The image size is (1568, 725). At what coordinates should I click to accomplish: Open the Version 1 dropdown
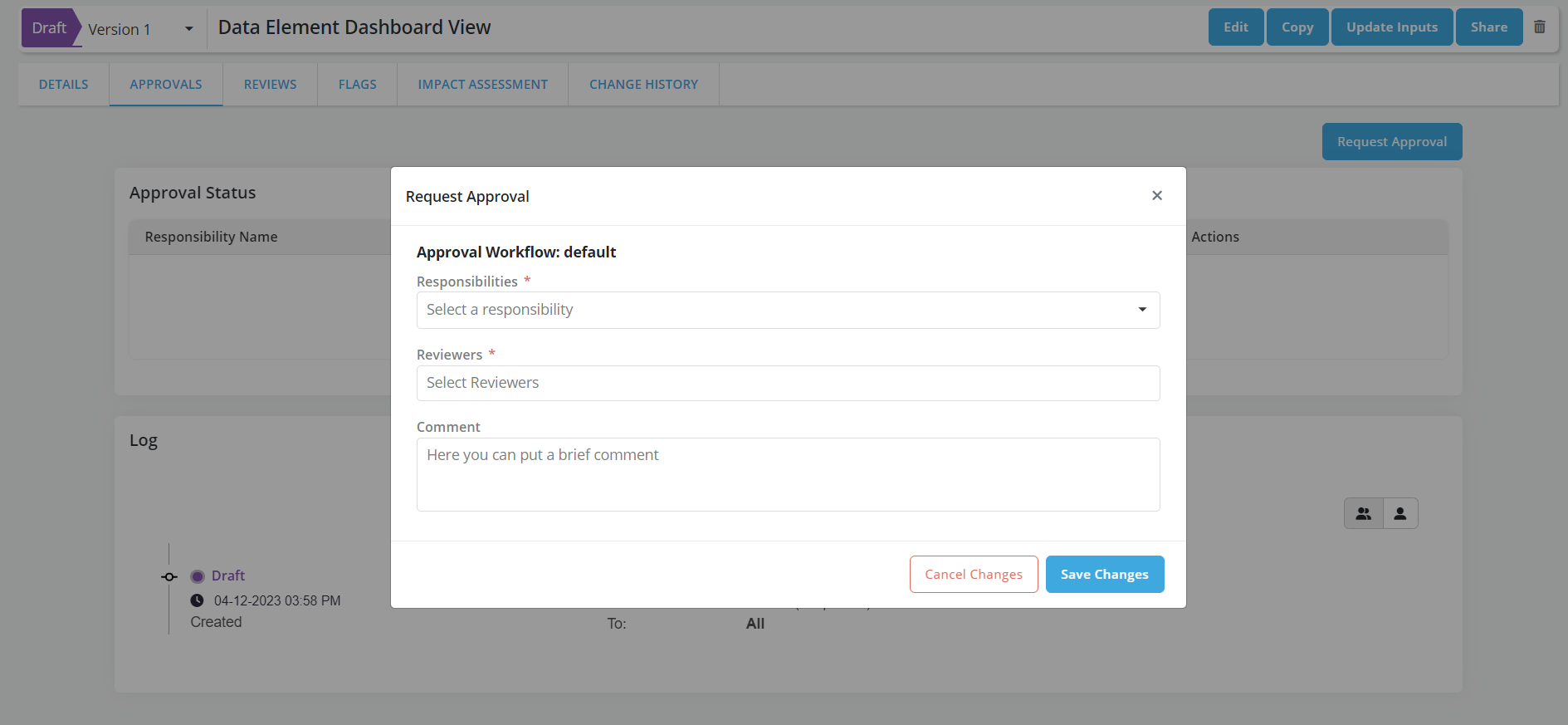[x=141, y=29]
